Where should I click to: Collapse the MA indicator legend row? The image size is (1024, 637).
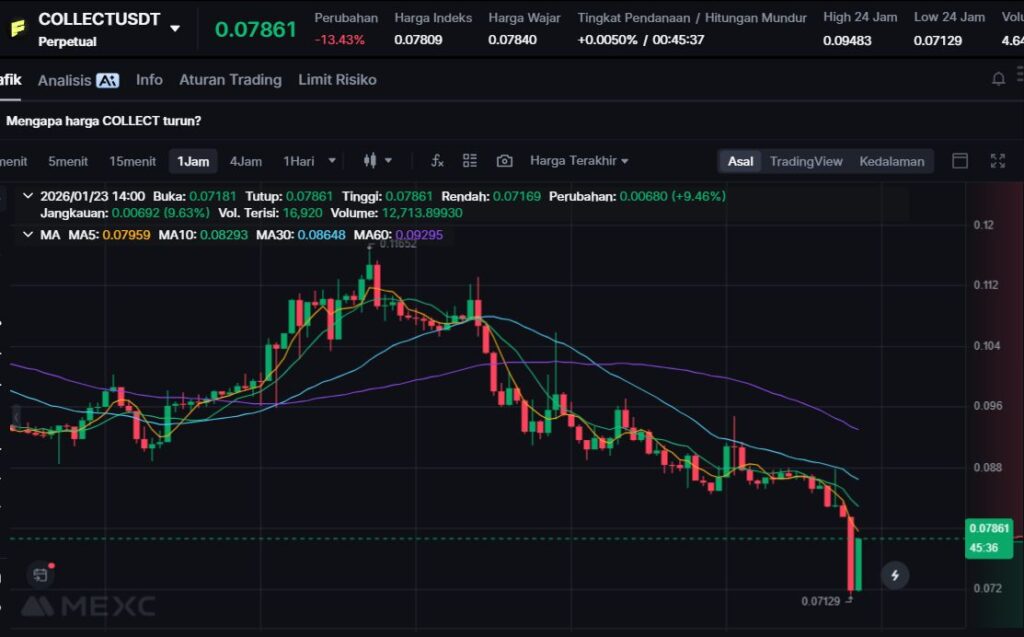tap(27, 235)
